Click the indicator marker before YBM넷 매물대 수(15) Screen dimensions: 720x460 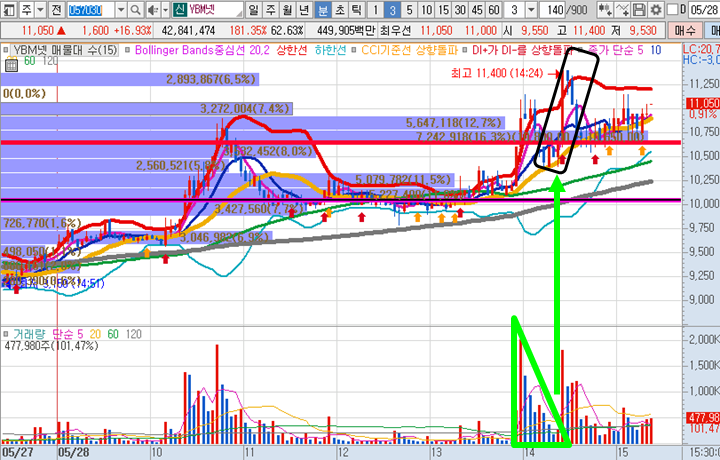pos(6,50)
